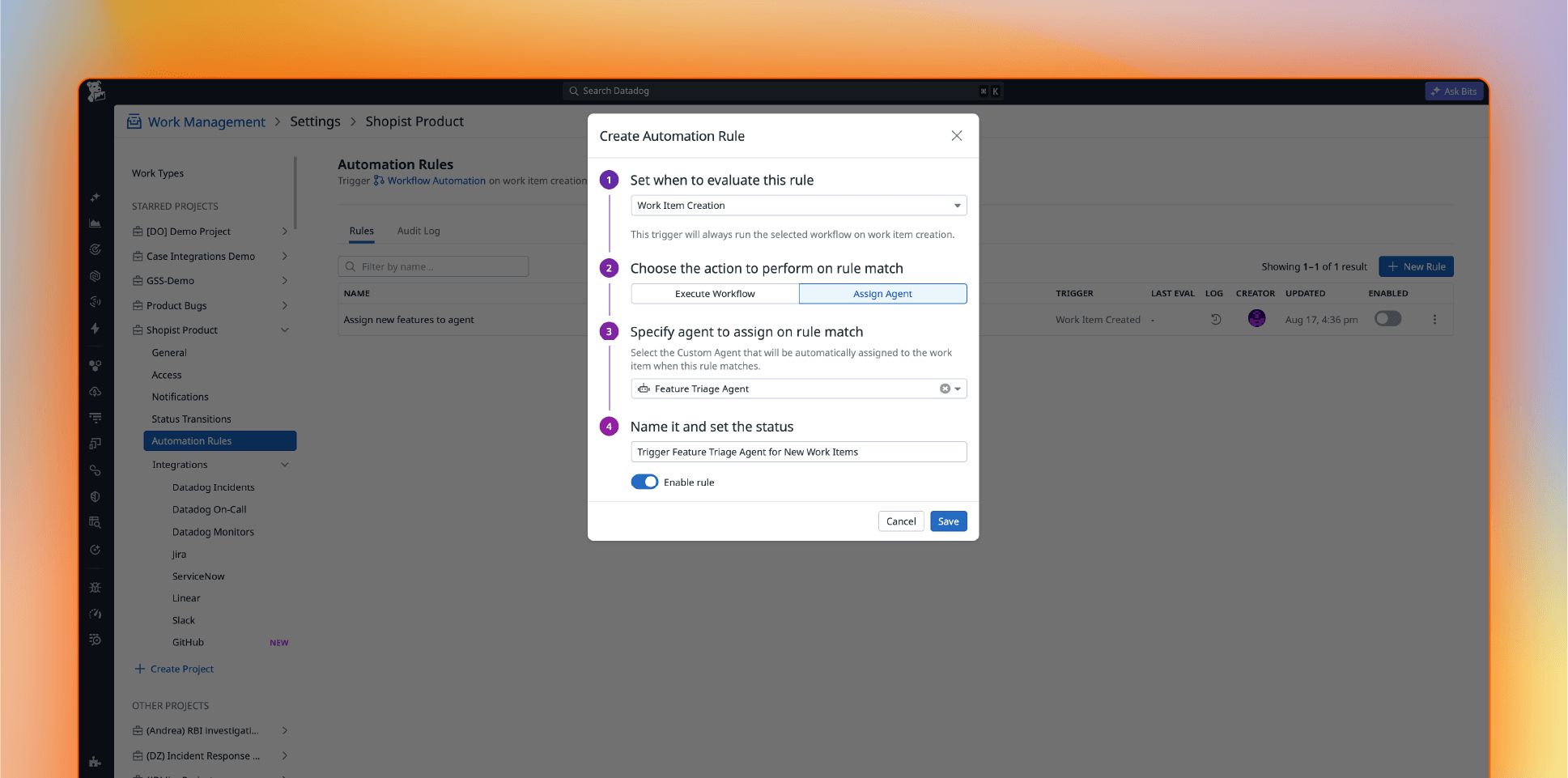This screenshot has height=778, width=1568.
Task: Toggle enabled switch for Assign new features rule
Action: coord(1387,319)
